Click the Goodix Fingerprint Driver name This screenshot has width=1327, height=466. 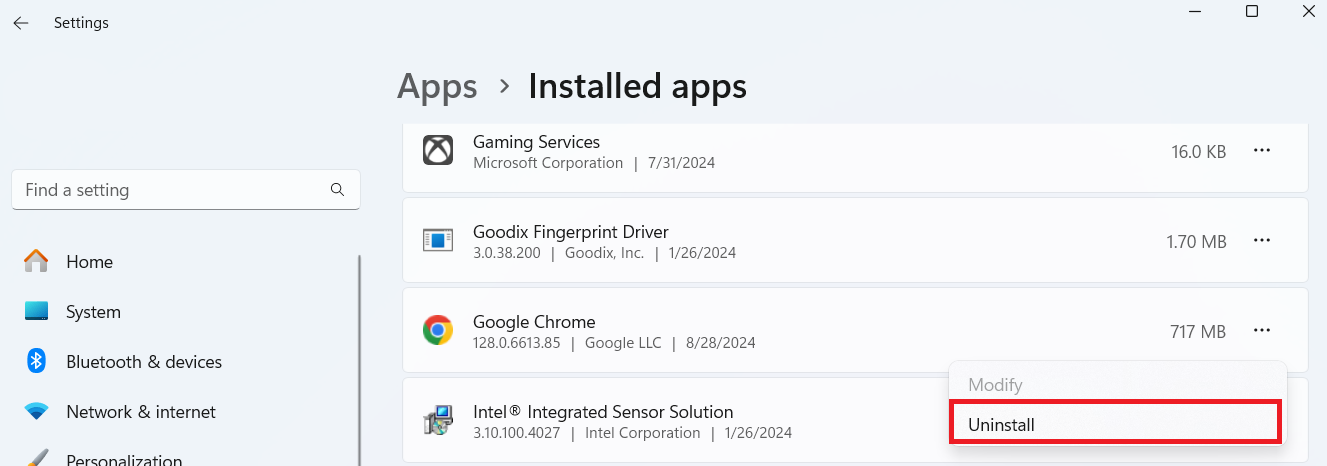[x=571, y=232]
